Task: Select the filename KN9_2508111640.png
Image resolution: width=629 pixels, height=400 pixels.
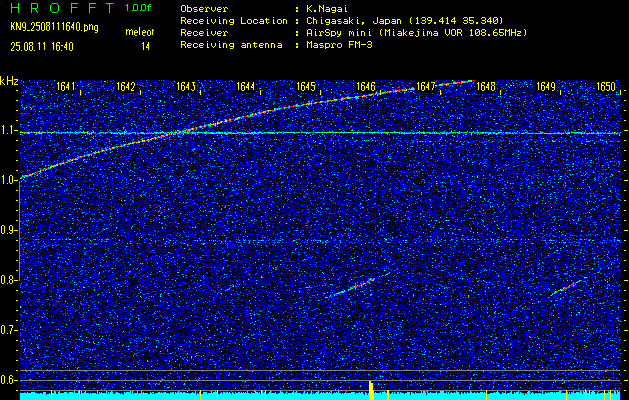Action: point(54,27)
